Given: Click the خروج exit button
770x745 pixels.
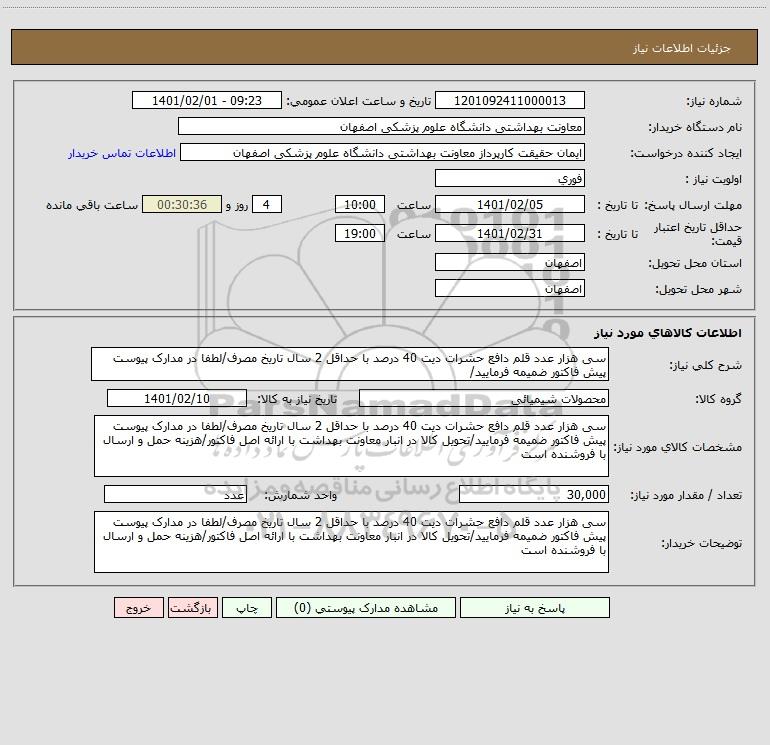Looking at the screenshot, I should tap(138, 608).
